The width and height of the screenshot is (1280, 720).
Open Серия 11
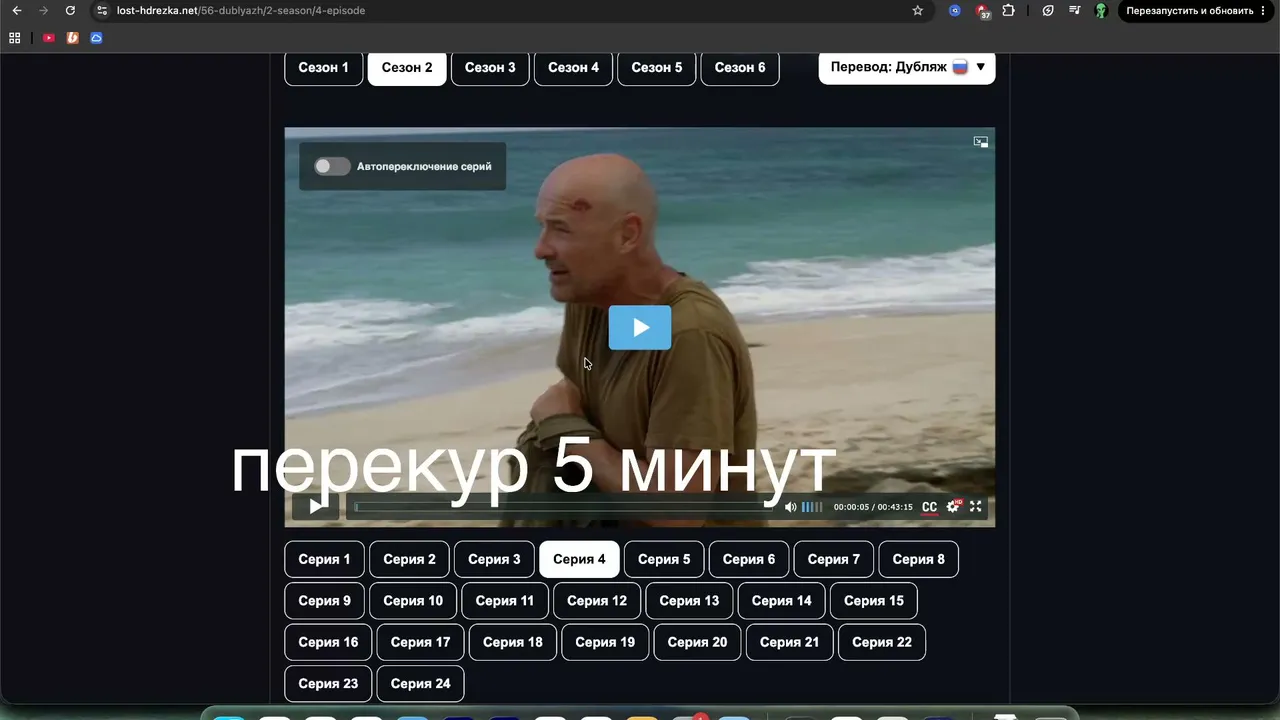(x=505, y=600)
